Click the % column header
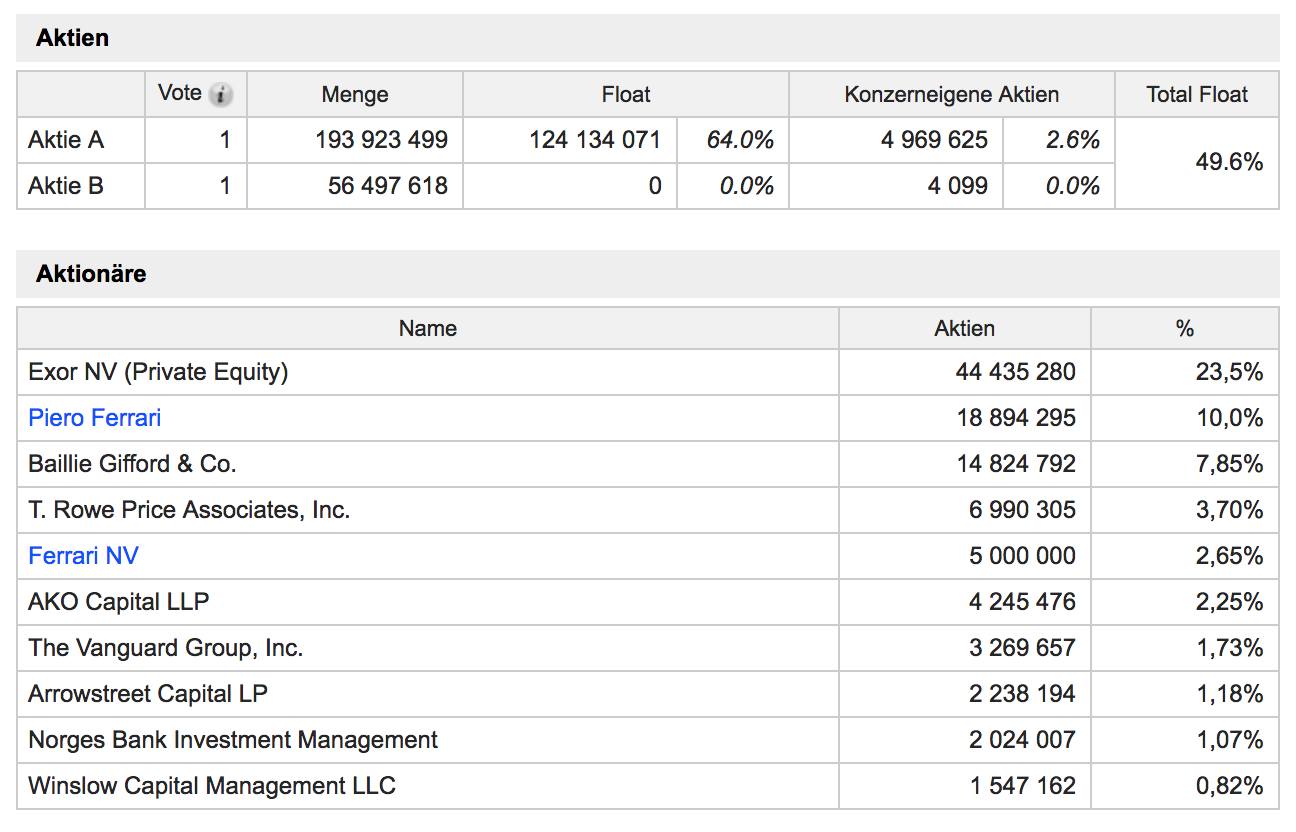Screen dimensions: 1296x832 click(1185, 328)
